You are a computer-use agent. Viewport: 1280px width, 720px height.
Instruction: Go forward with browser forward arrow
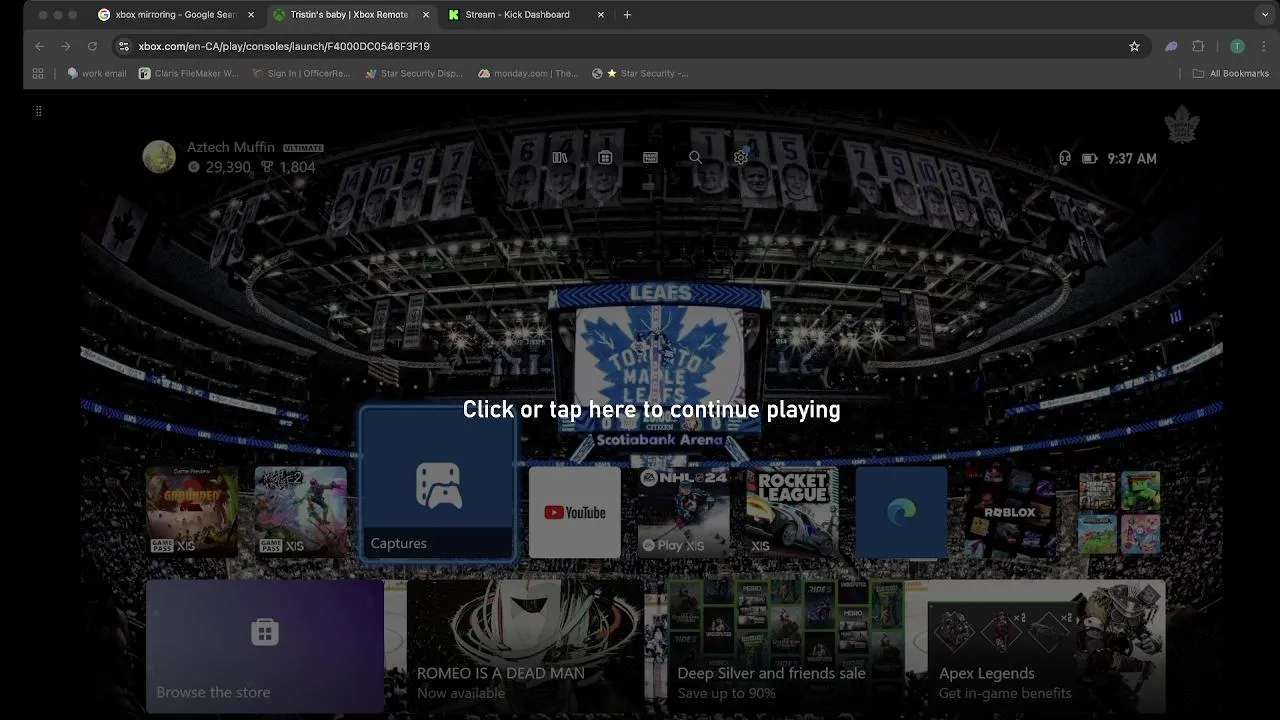[x=66, y=46]
